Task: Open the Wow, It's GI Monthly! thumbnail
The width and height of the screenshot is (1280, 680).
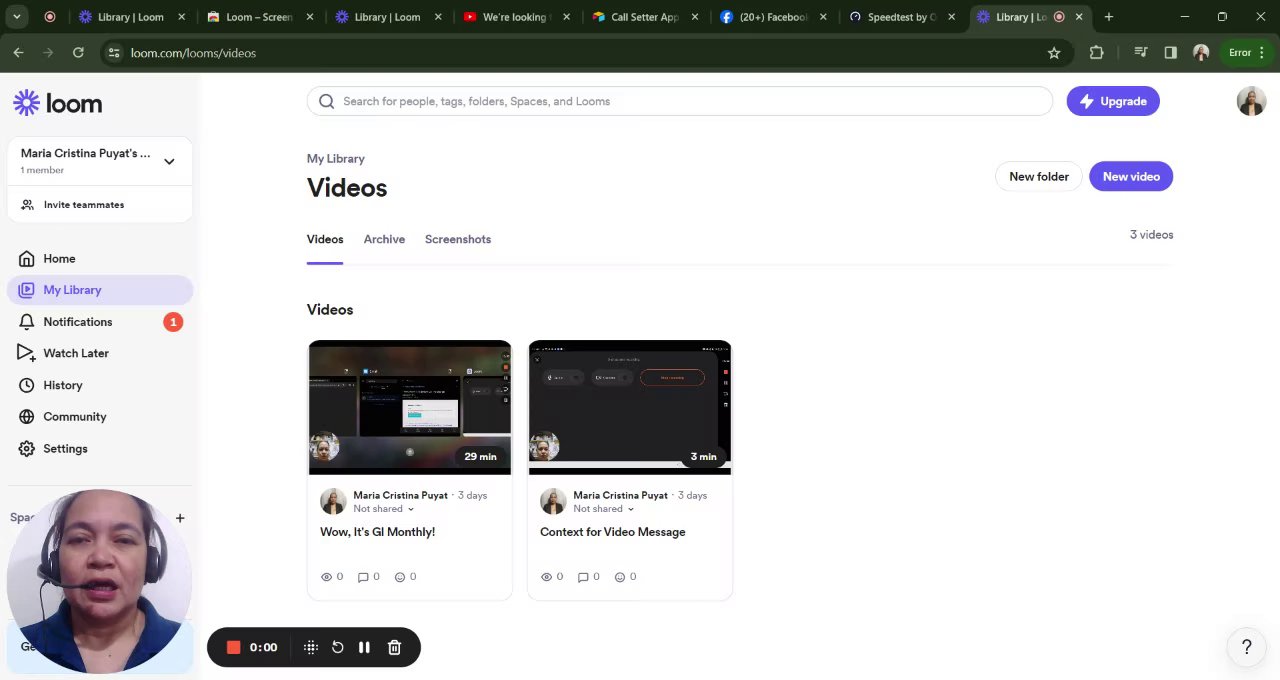Action: coord(410,407)
